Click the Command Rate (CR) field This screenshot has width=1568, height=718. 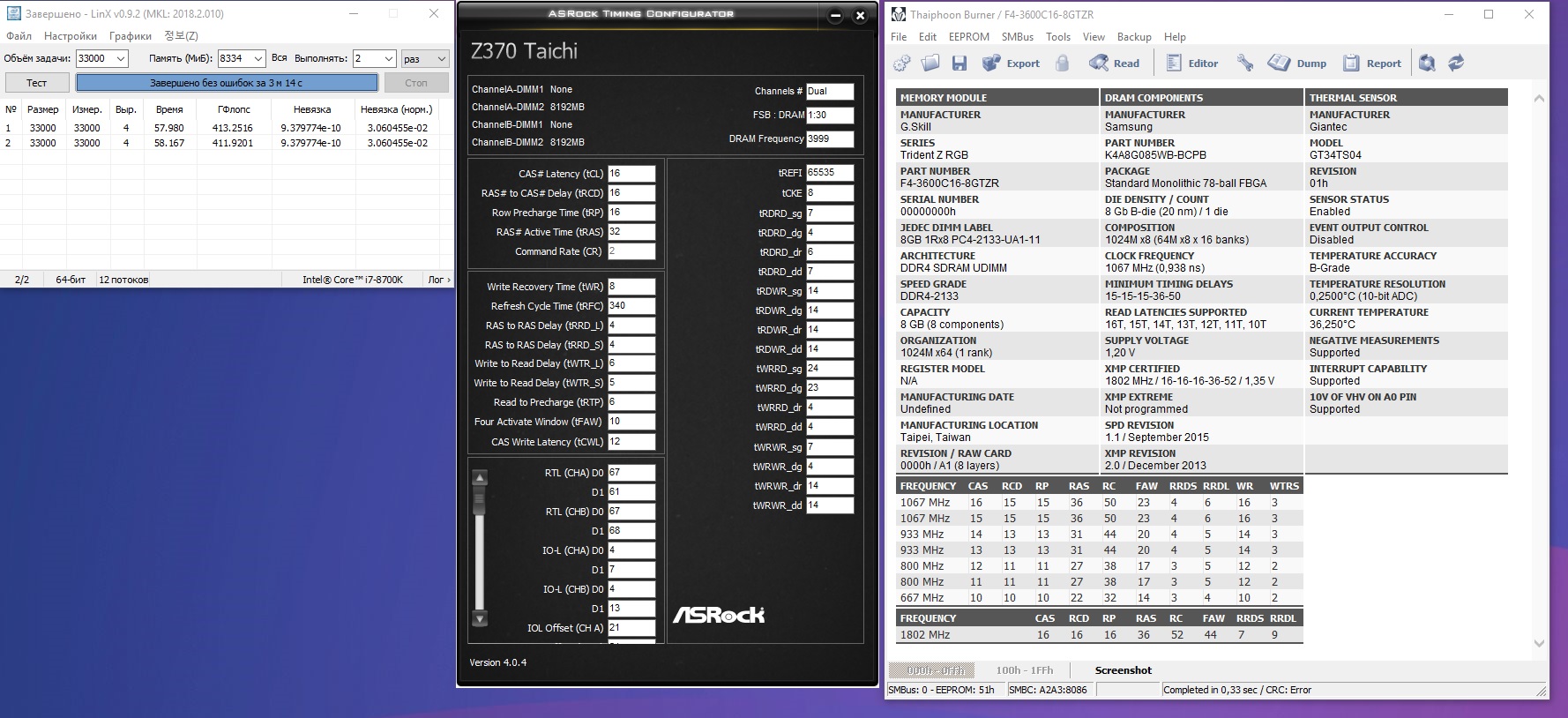(631, 251)
